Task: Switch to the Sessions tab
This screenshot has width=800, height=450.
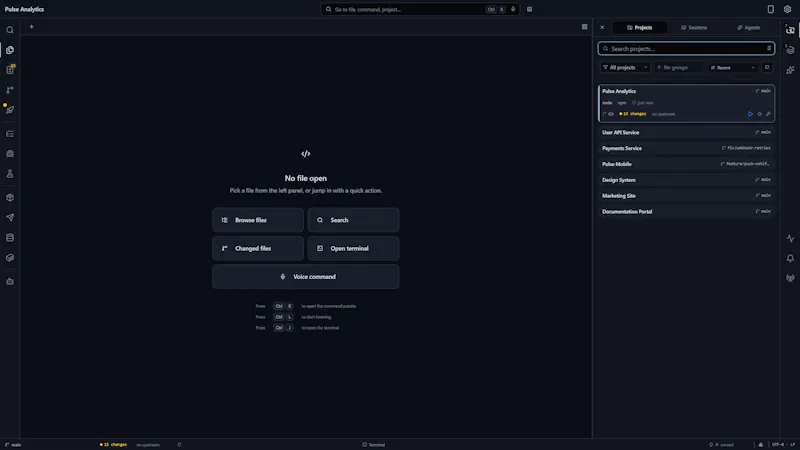Action: coord(694,28)
